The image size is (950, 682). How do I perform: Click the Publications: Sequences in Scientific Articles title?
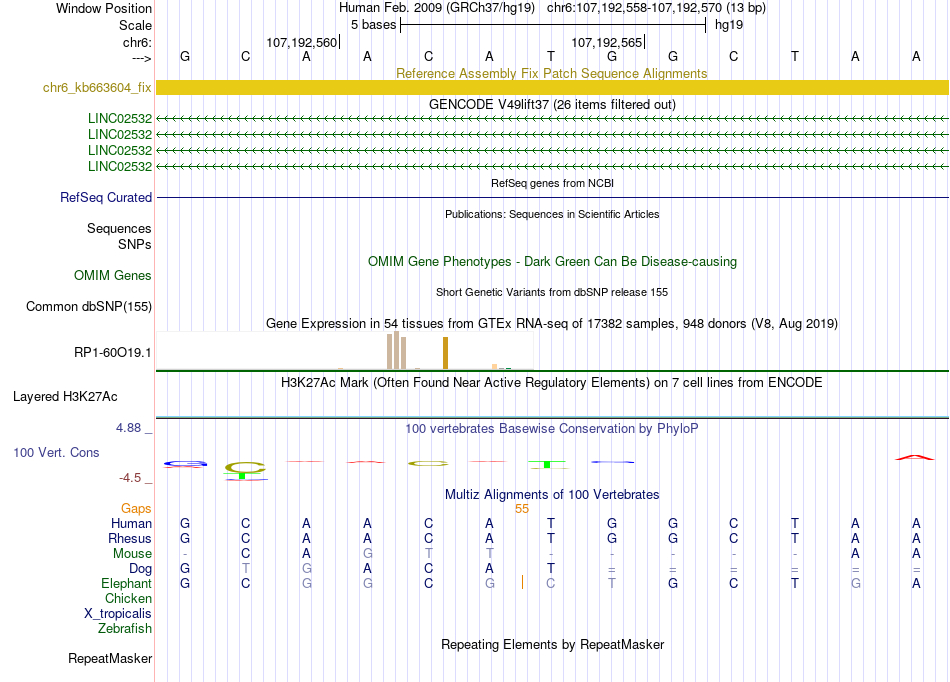pos(552,214)
